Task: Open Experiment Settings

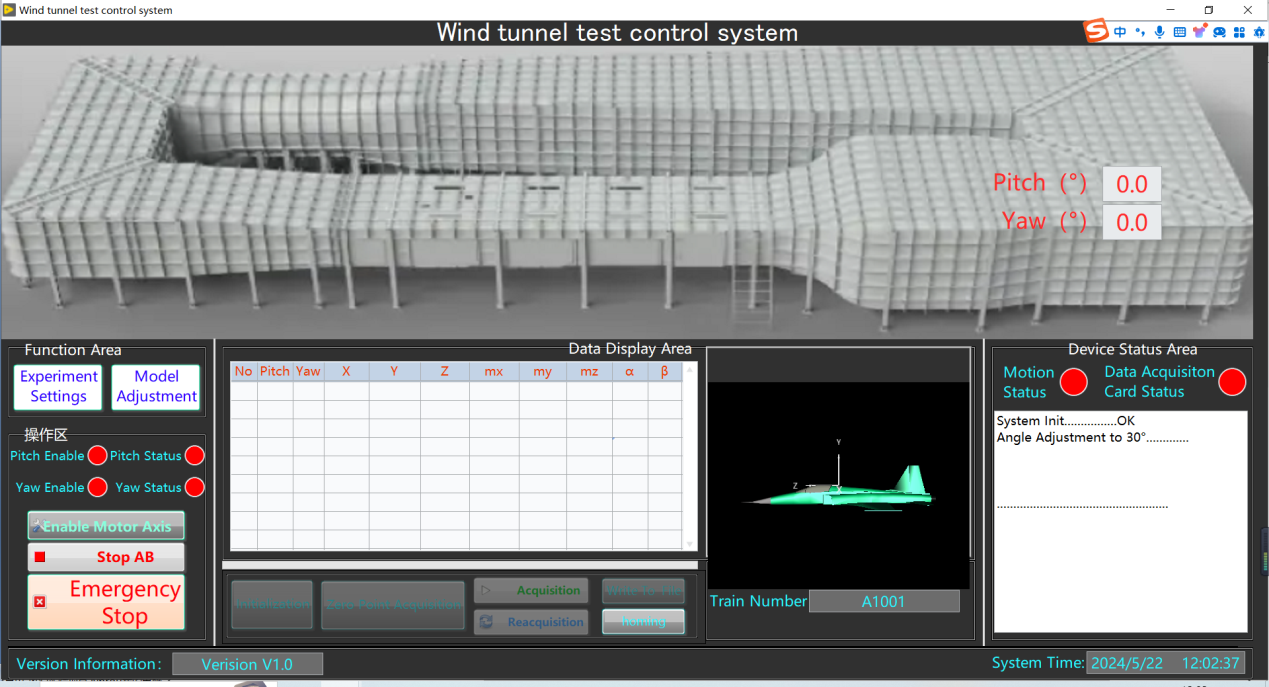Action: pos(59,387)
